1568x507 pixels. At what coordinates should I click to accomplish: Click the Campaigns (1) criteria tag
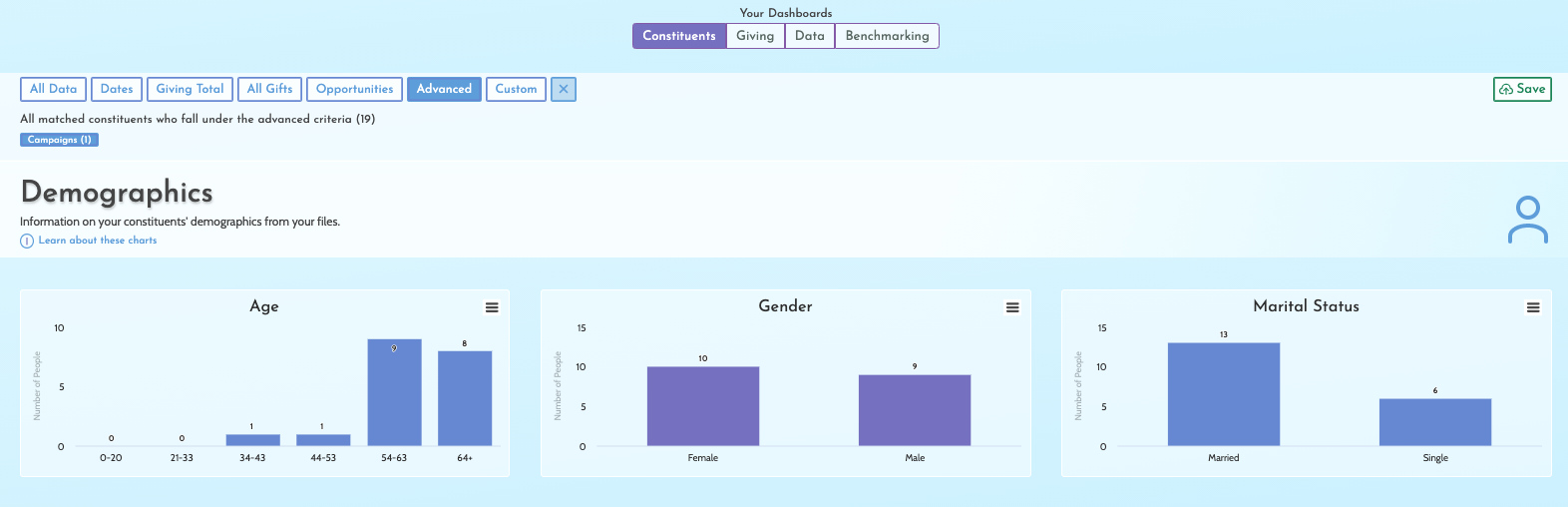[x=59, y=140]
